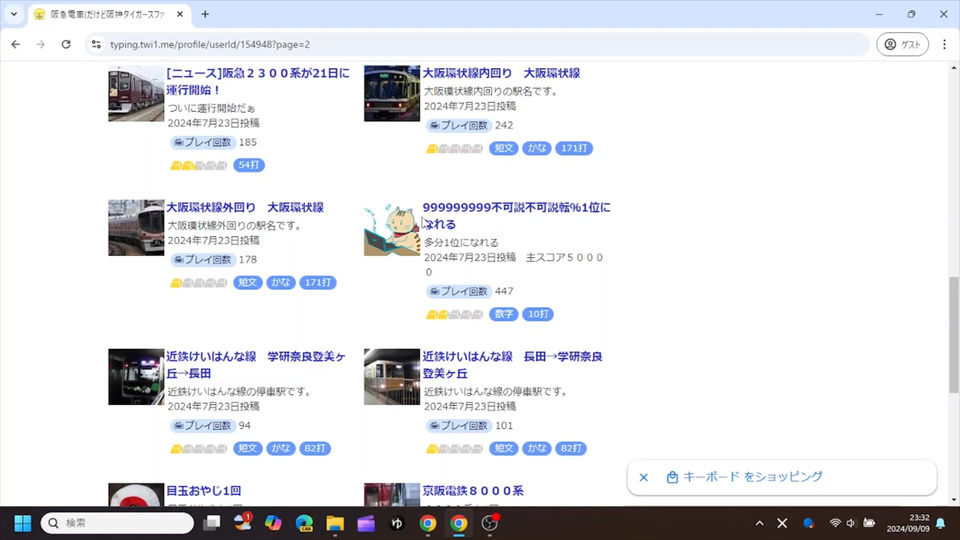Open the notification bell icon
Screen dimensions: 960x540
pos(940,523)
